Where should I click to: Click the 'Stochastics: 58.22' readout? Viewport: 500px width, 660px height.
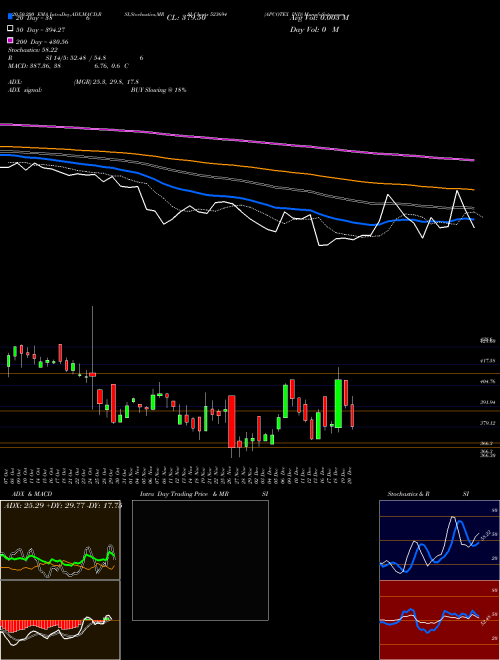click(31, 50)
